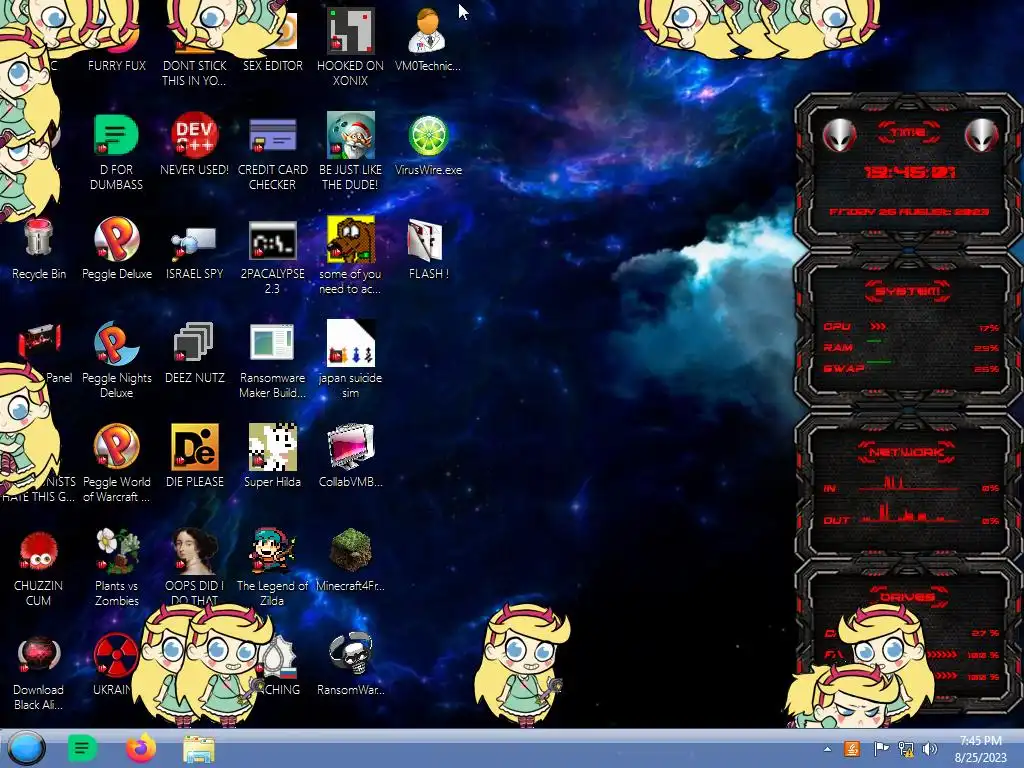
Task: Launch Firefox from the taskbar
Action: (140, 748)
